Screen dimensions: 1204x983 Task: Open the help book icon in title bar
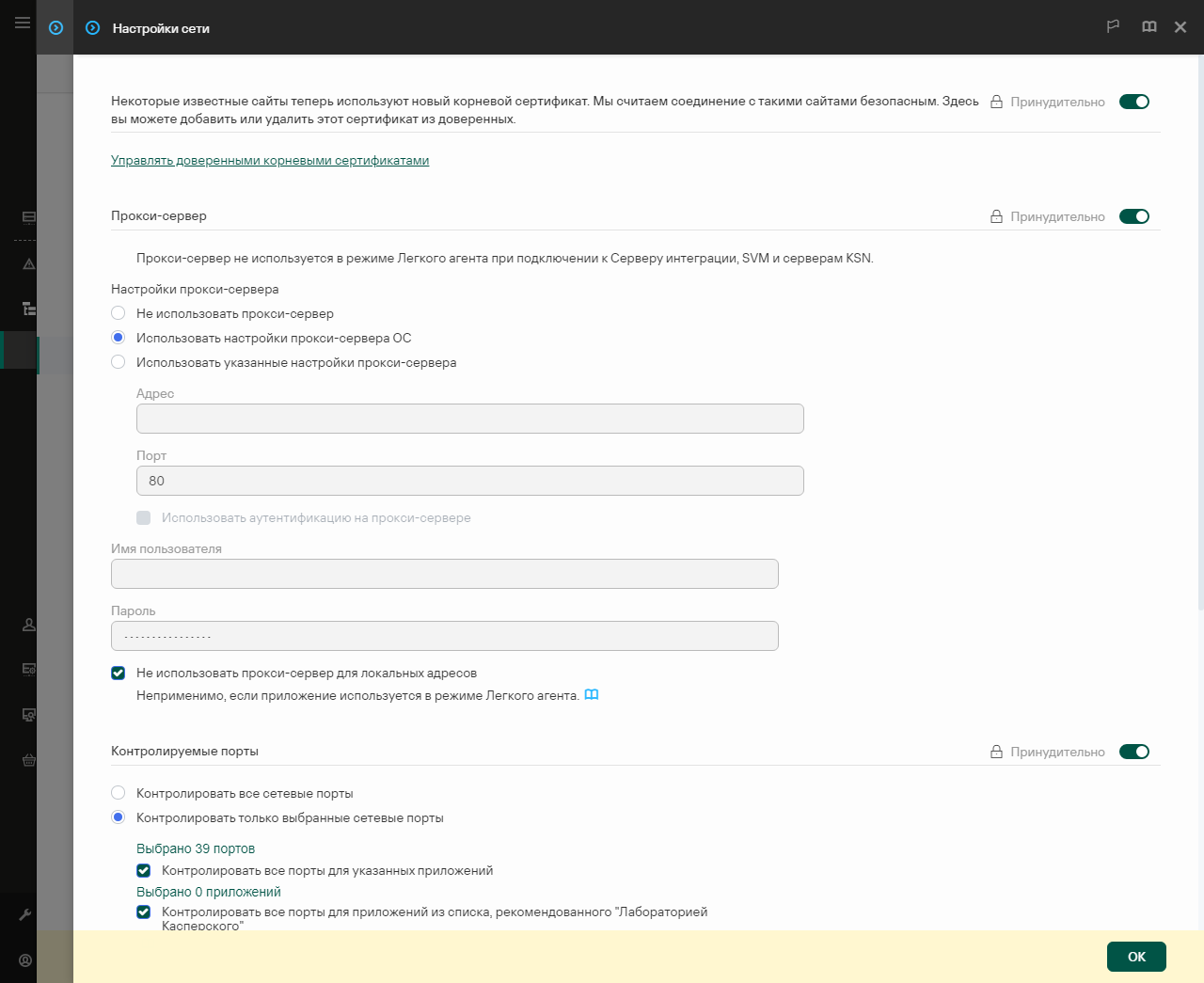(x=1149, y=27)
